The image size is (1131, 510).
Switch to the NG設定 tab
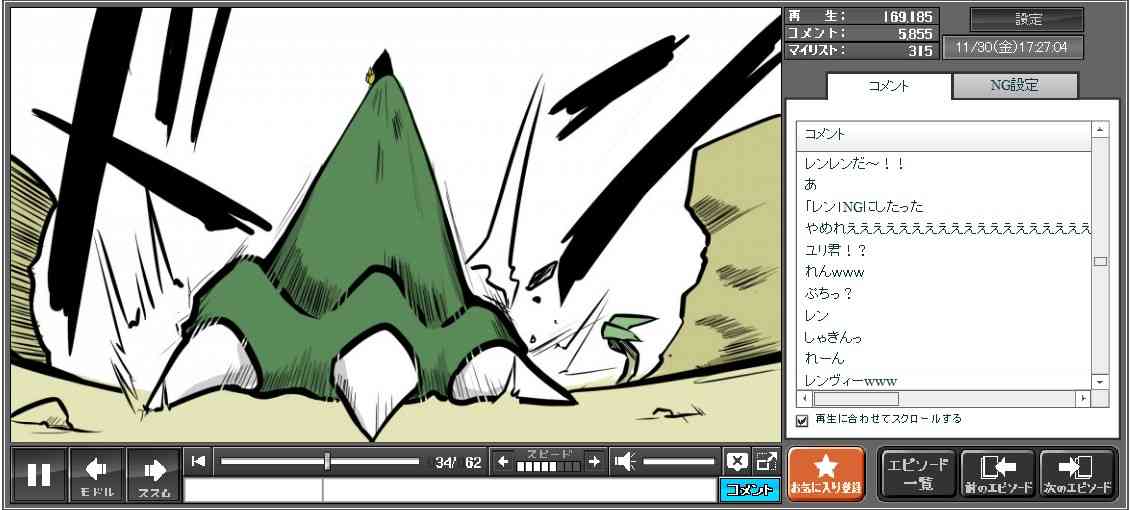coord(1014,86)
